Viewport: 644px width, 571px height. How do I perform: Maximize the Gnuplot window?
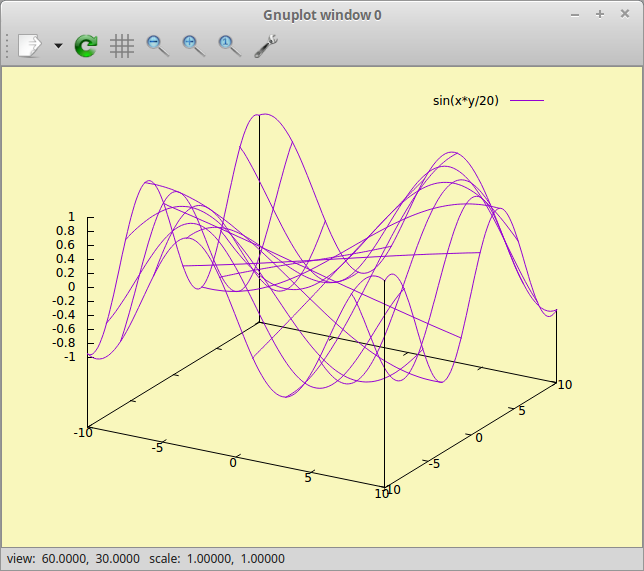click(x=599, y=14)
